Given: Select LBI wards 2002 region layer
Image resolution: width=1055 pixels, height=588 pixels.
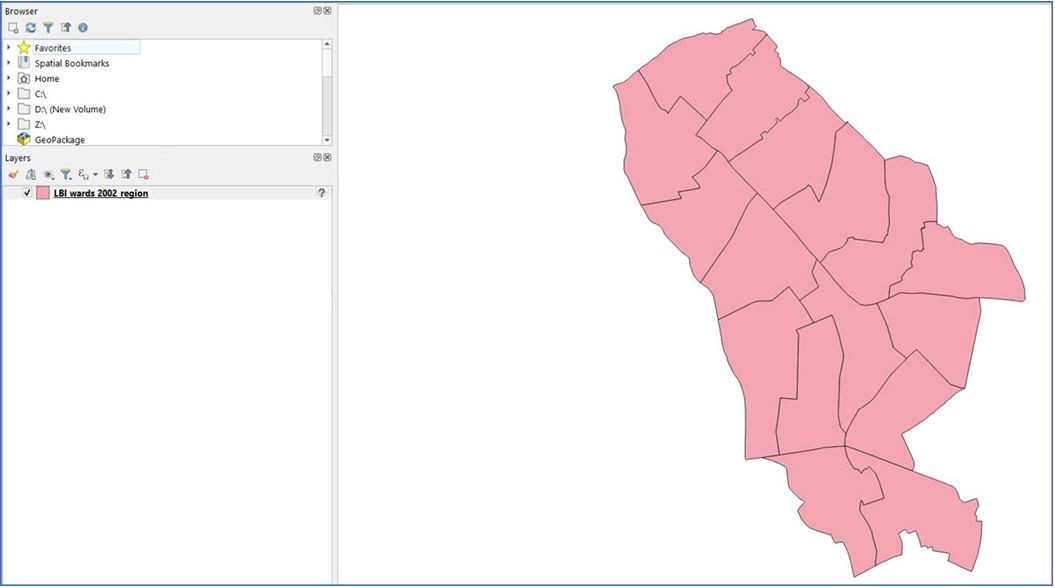Looking at the screenshot, I should 101,193.
